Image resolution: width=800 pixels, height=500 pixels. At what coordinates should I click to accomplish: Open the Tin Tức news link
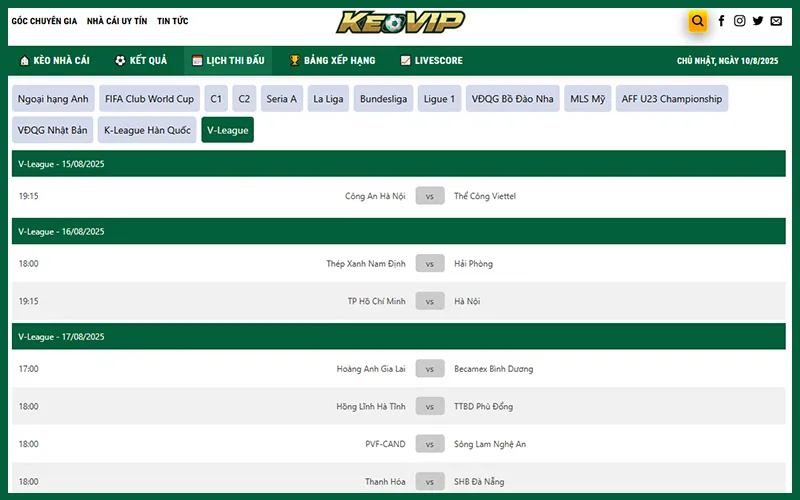pyautogui.click(x=172, y=21)
